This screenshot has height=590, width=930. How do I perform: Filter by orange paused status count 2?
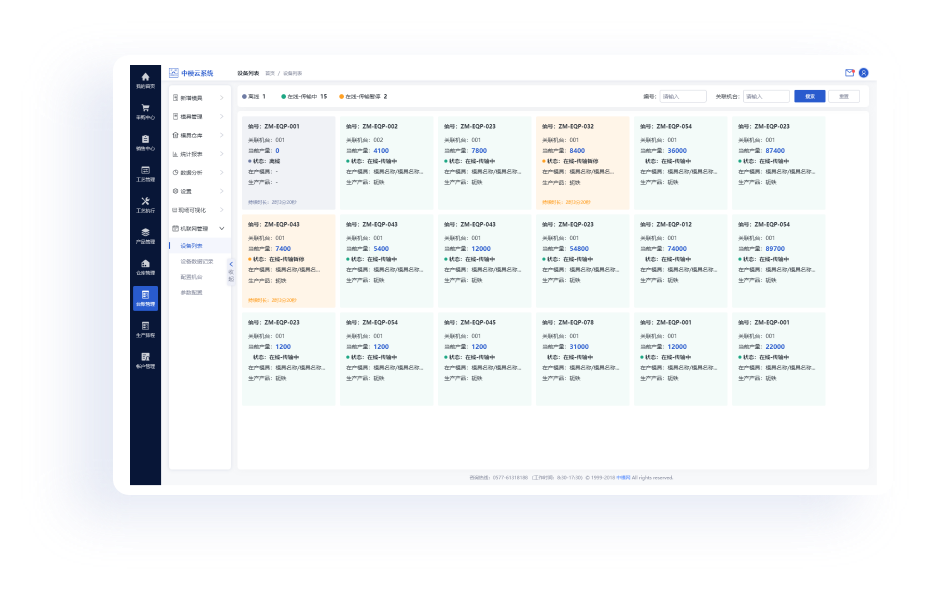tap(363, 96)
